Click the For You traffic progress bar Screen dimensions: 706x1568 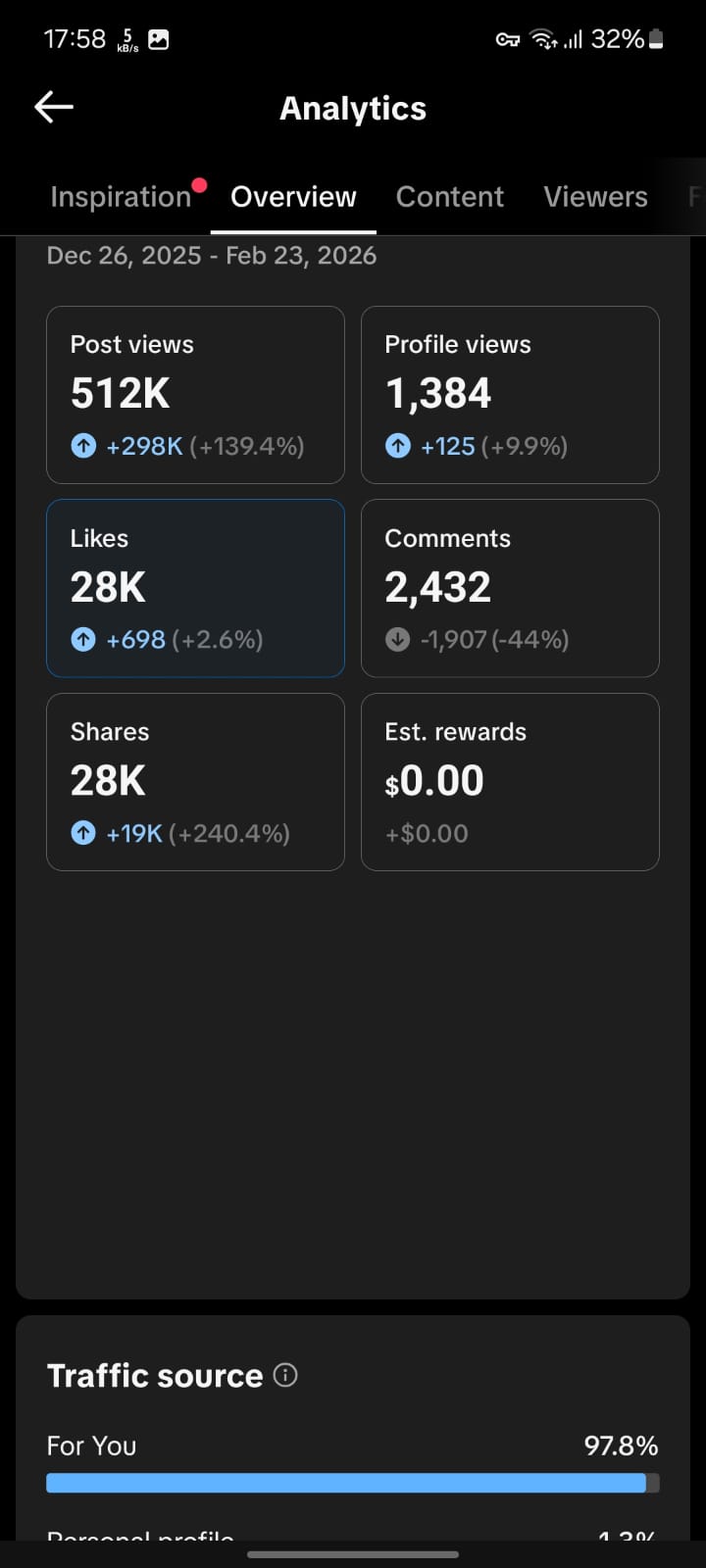(x=352, y=1483)
